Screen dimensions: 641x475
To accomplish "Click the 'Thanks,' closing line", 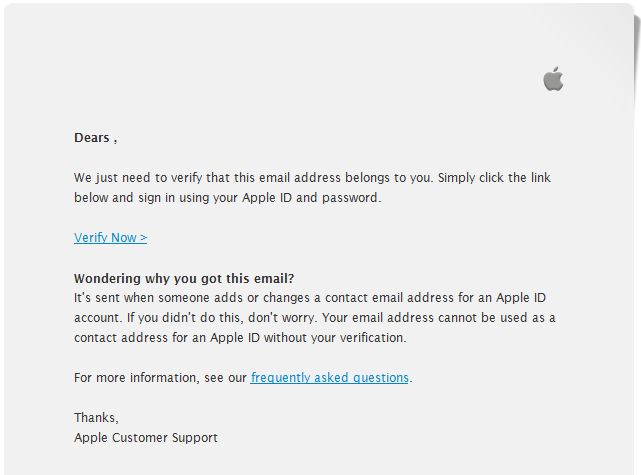I will point(96,417).
